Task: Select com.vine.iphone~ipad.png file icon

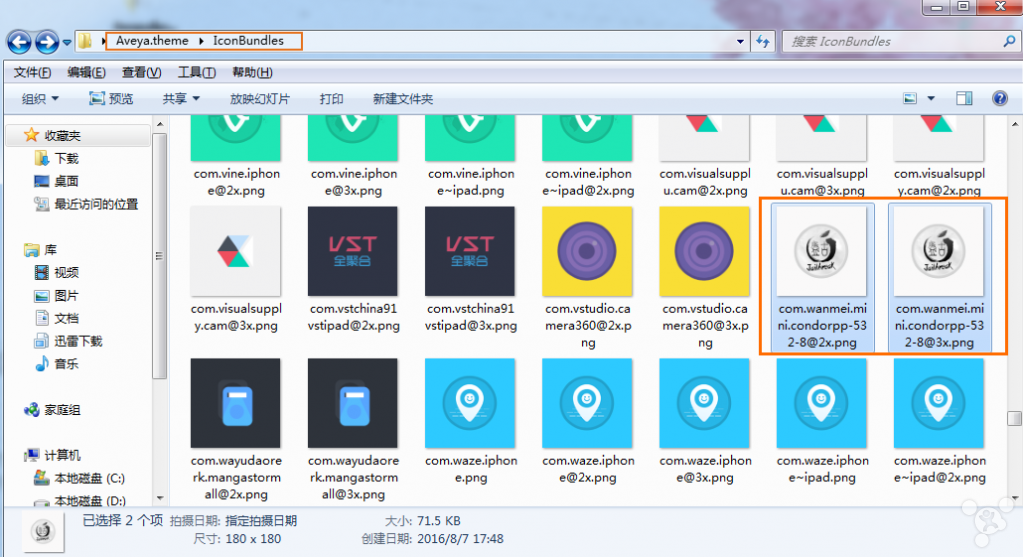Action: (x=470, y=138)
